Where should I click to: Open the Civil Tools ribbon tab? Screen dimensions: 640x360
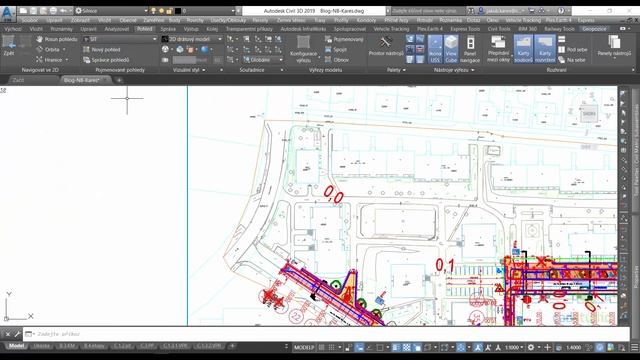coord(499,29)
